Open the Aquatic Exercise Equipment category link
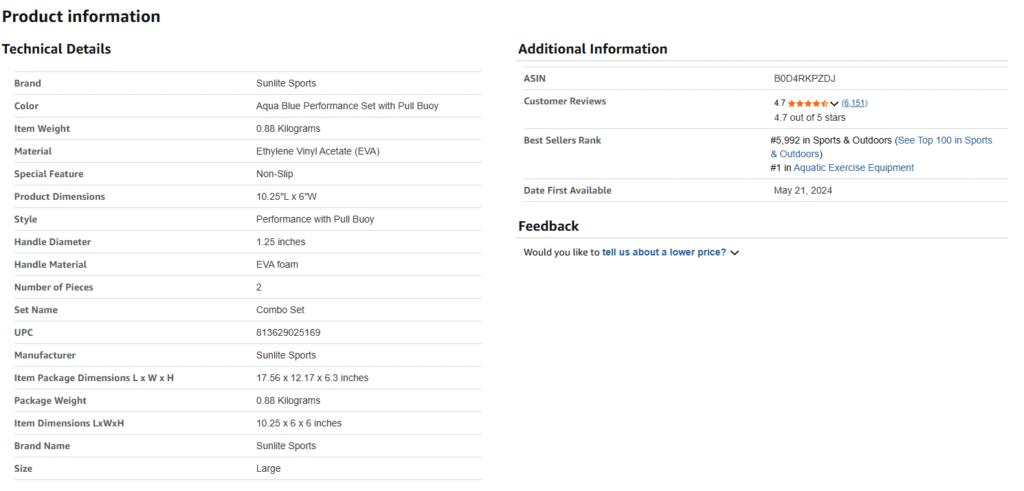 tap(853, 168)
